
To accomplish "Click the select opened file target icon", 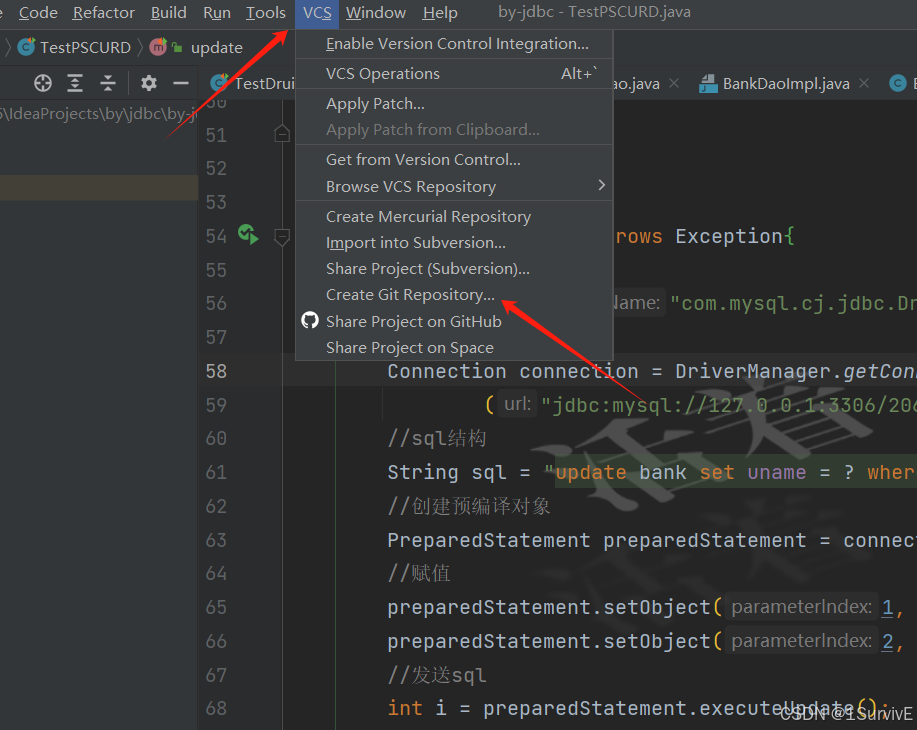I will point(43,84).
